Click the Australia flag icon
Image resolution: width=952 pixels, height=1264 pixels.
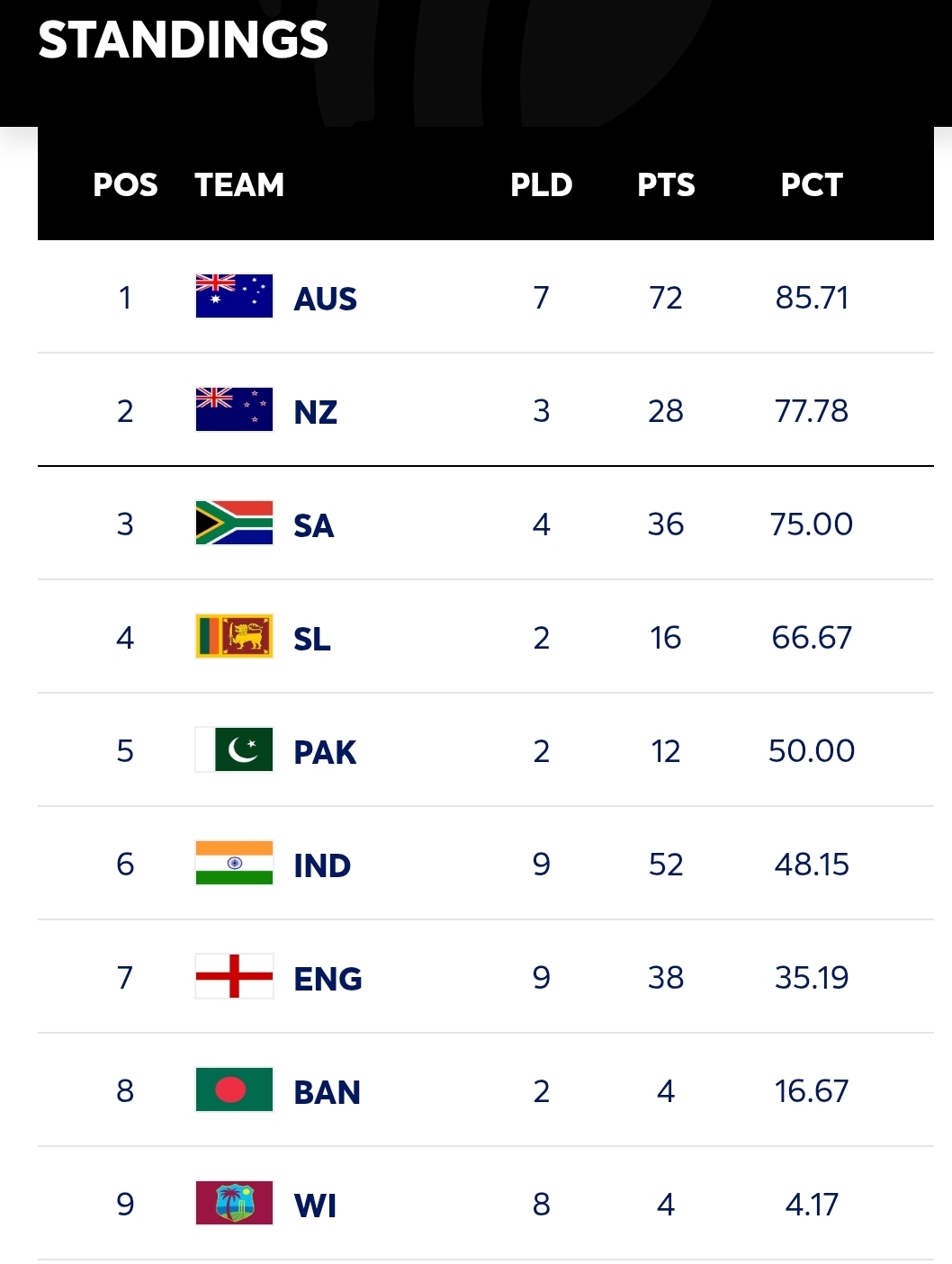pyautogui.click(x=234, y=297)
